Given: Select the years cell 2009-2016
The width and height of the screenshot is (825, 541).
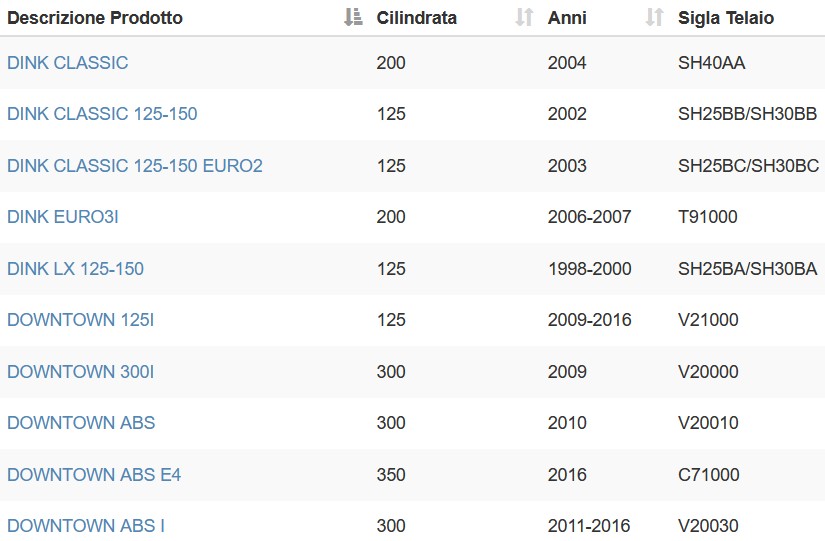Looking at the screenshot, I should [x=589, y=320].
